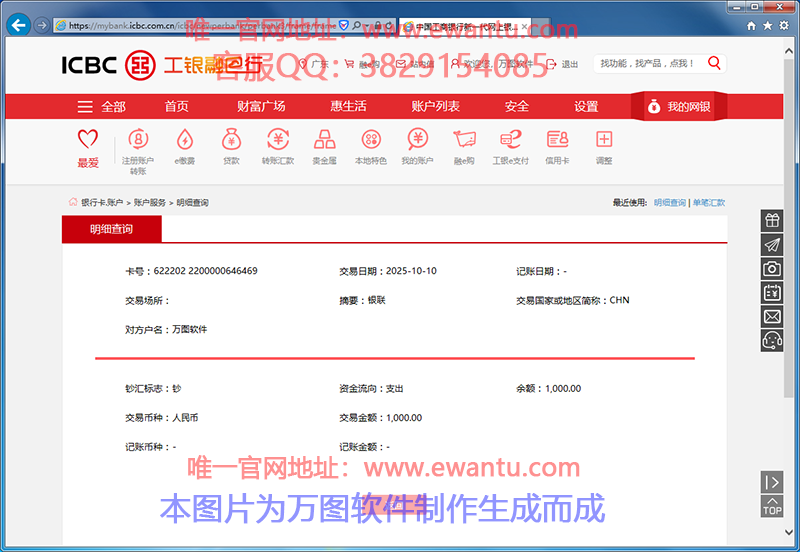Image resolution: width=800 pixels, height=552 pixels.
Task: Click the transaction date 2025-10-10
Action: [x=411, y=271]
